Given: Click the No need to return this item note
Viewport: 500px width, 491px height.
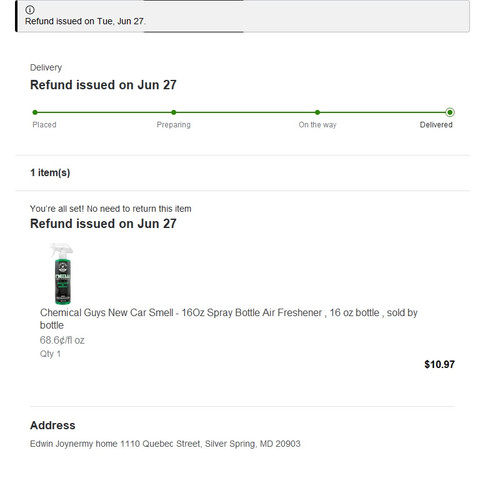Looking at the screenshot, I should pyautogui.click(x=110, y=209).
